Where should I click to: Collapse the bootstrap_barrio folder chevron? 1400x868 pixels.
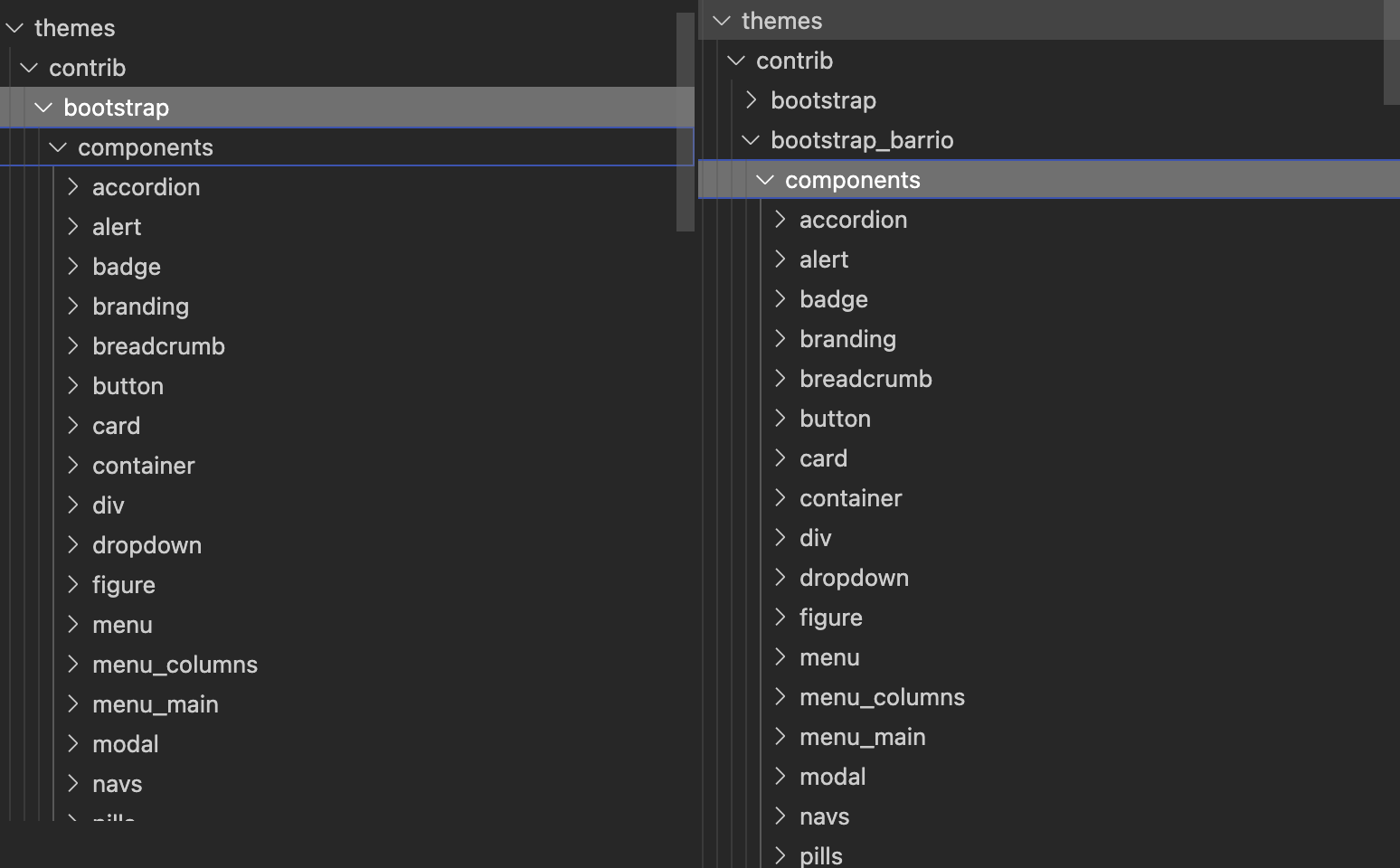pos(751,140)
